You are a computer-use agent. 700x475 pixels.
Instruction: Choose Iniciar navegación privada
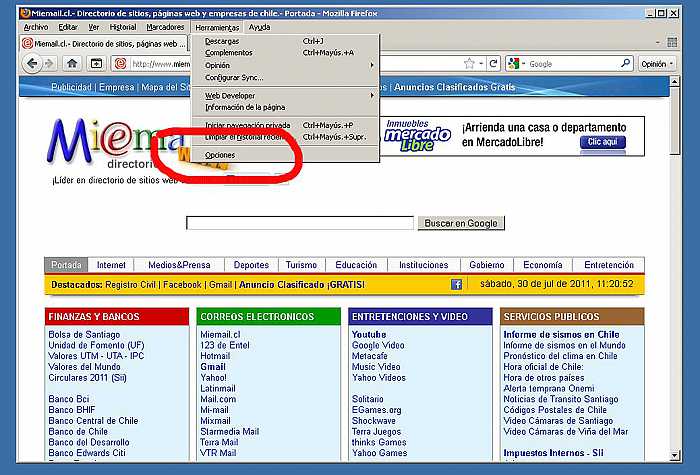click(285, 125)
